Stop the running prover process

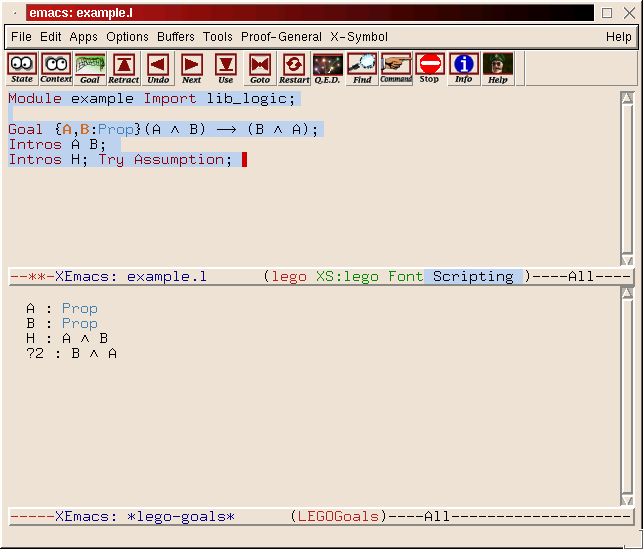(429, 68)
